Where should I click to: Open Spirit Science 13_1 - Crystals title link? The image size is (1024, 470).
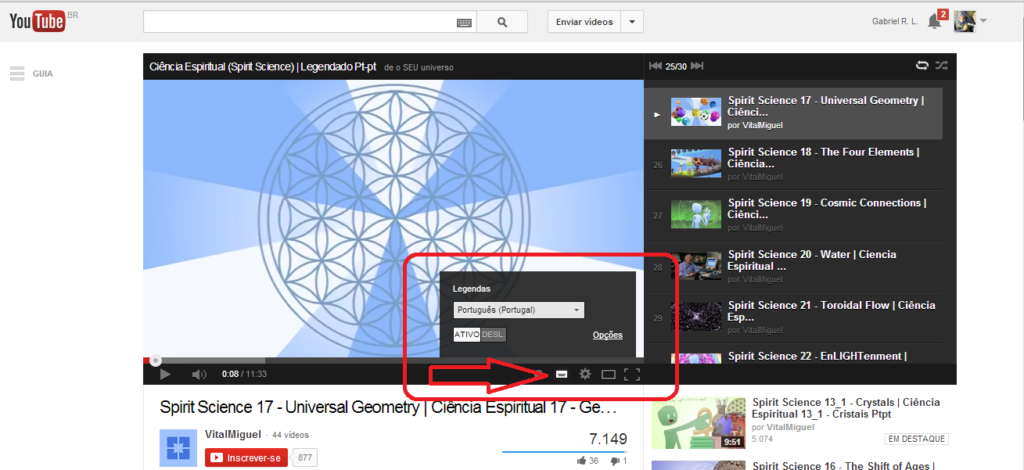click(x=846, y=408)
